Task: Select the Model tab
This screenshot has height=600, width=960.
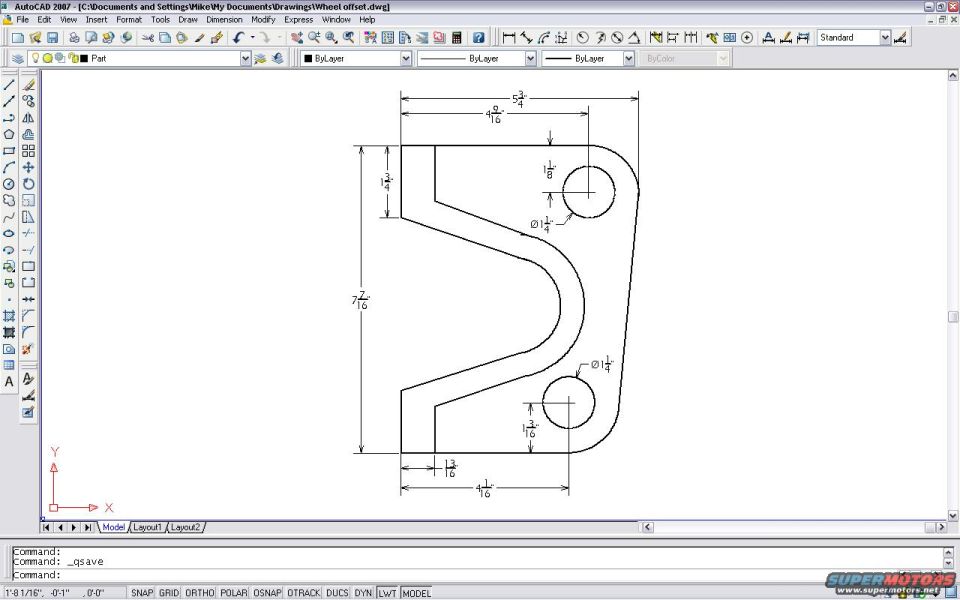Action: pyautogui.click(x=113, y=527)
